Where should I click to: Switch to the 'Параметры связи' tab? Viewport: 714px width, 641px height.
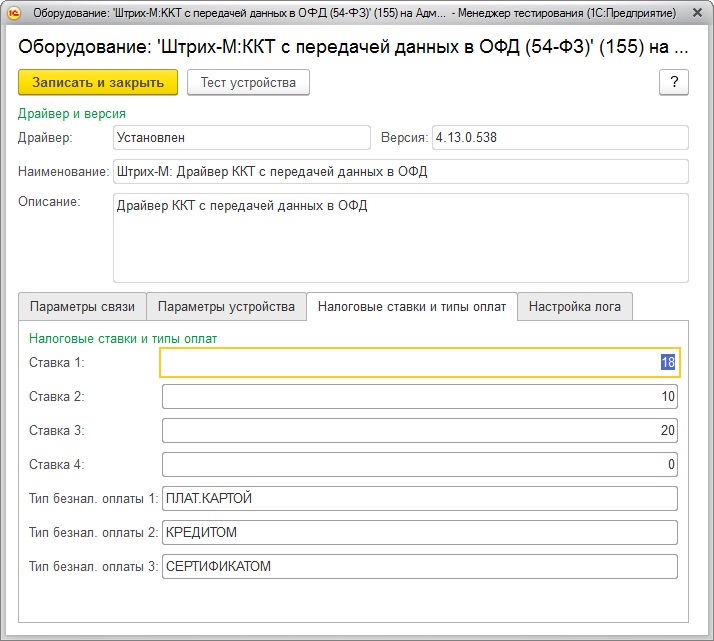pyautogui.click(x=82, y=306)
